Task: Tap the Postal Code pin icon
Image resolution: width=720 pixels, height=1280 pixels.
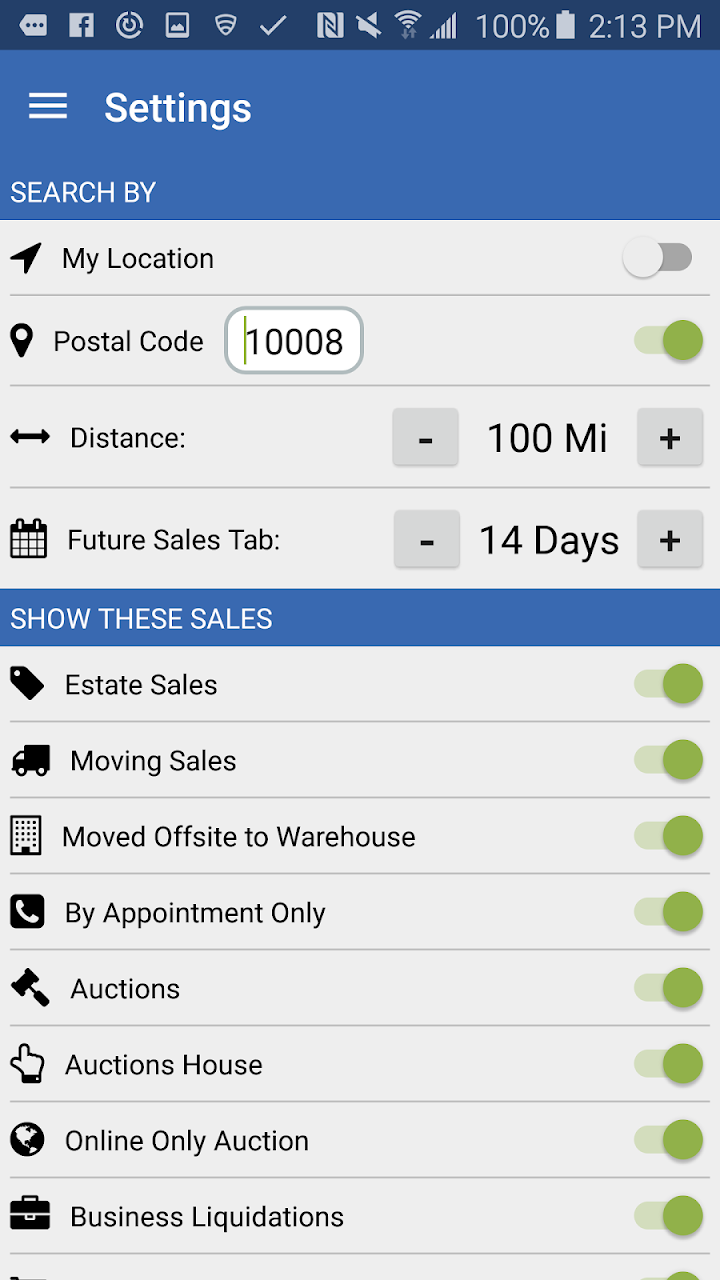Action: click(x=21, y=341)
